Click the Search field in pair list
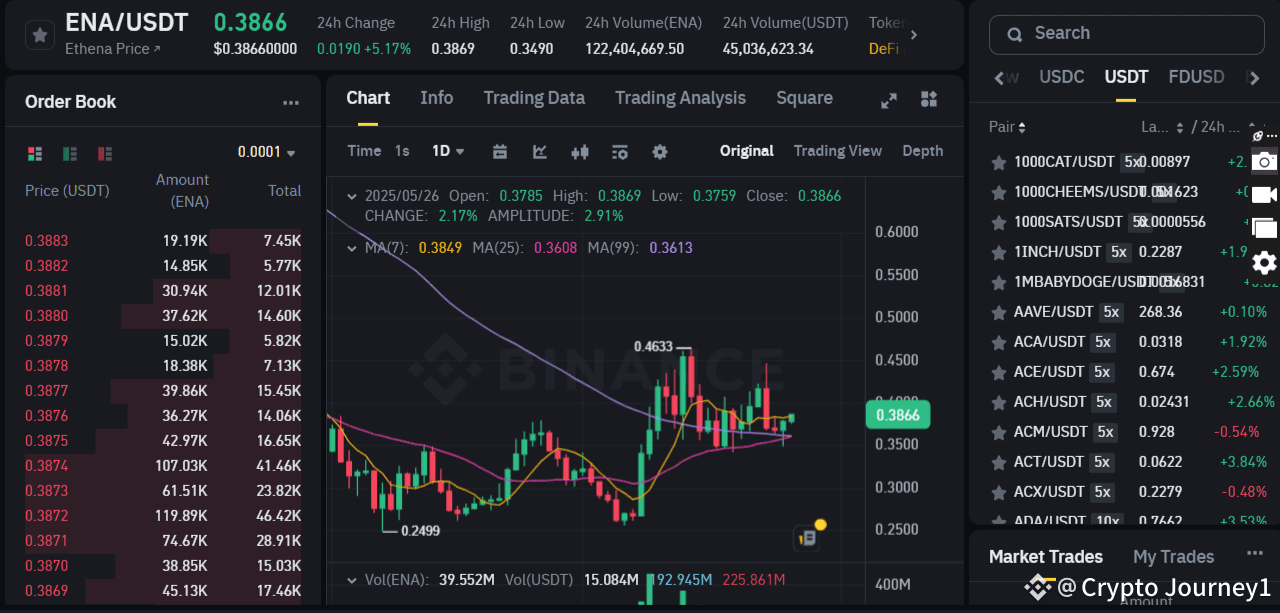The width and height of the screenshot is (1280, 613). pyautogui.click(x=1126, y=34)
